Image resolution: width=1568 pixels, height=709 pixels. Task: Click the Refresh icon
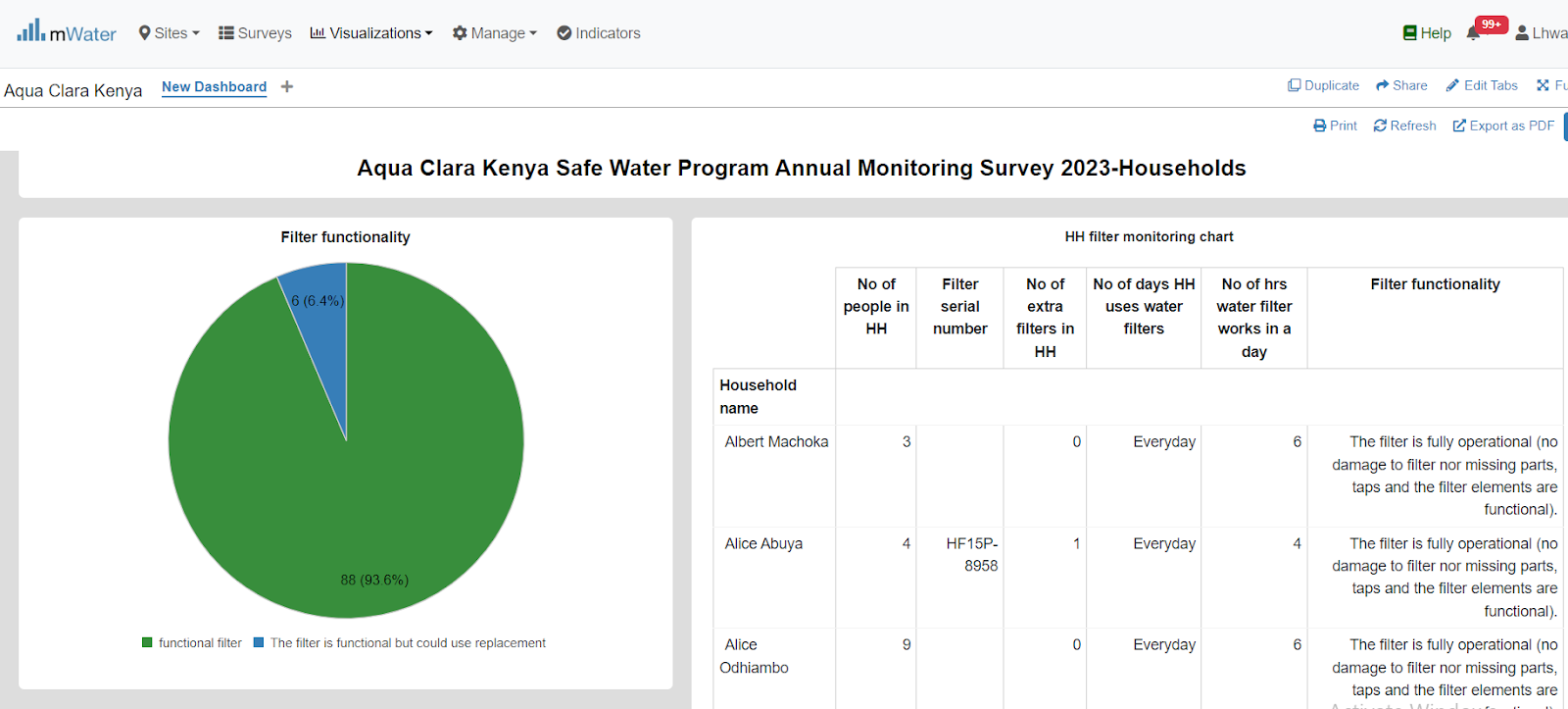(1380, 126)
